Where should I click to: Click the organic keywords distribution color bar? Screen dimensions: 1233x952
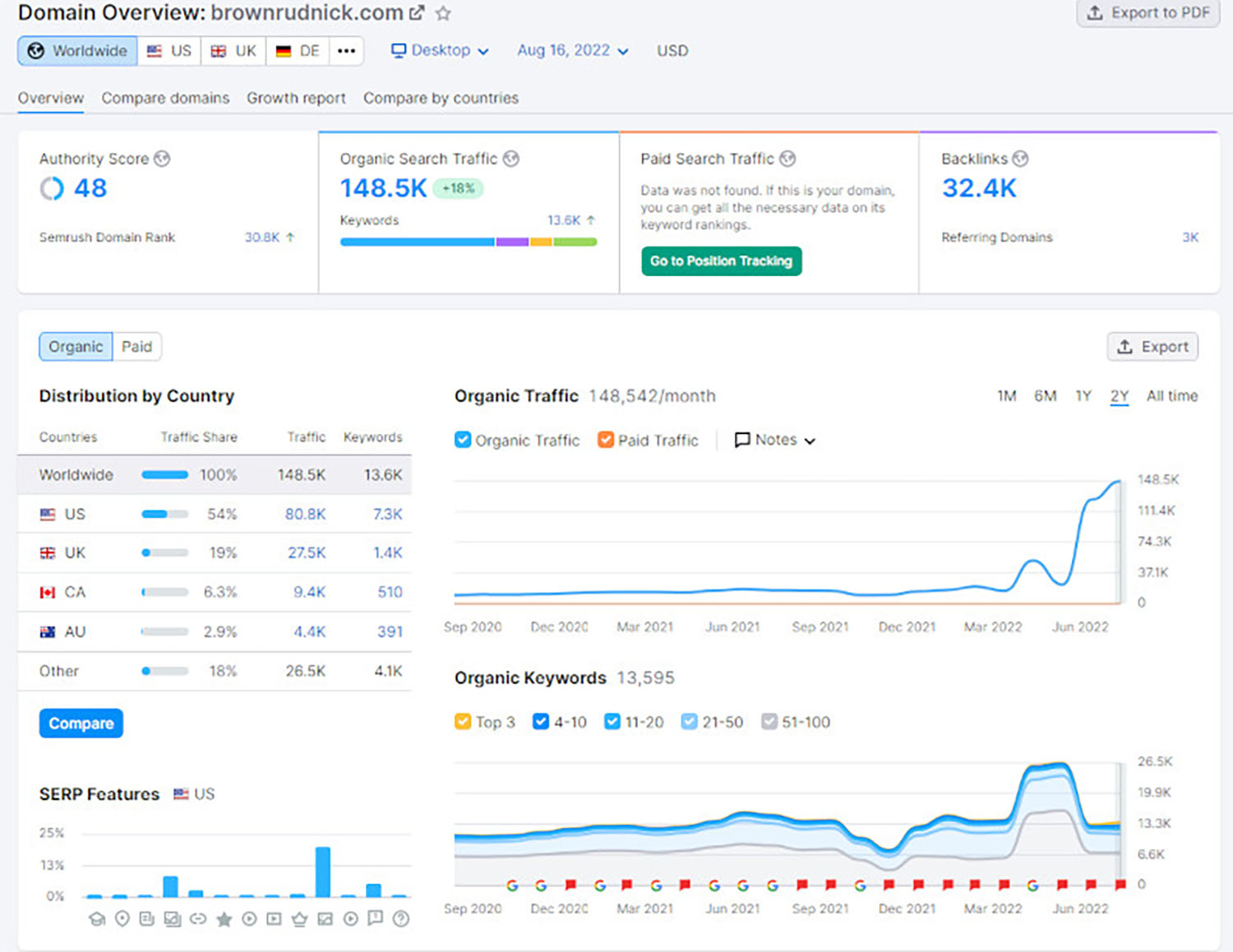click(x=468, y=242)
